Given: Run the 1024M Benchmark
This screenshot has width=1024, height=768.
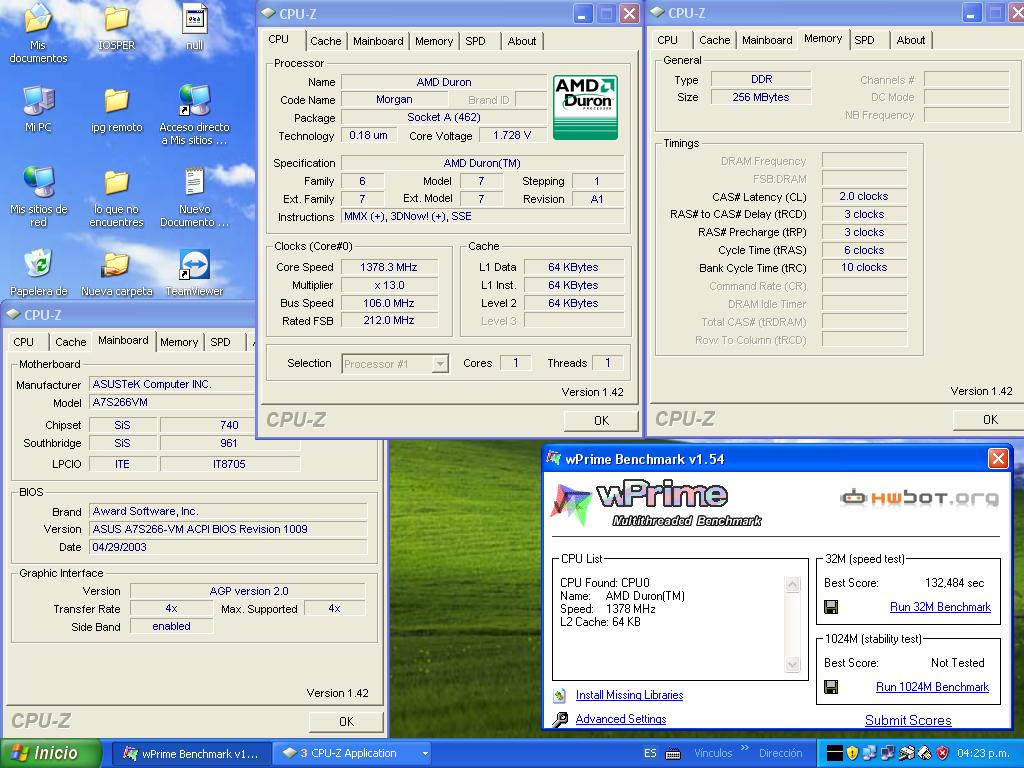Looking at the screenshot, I should coord(932,687).
